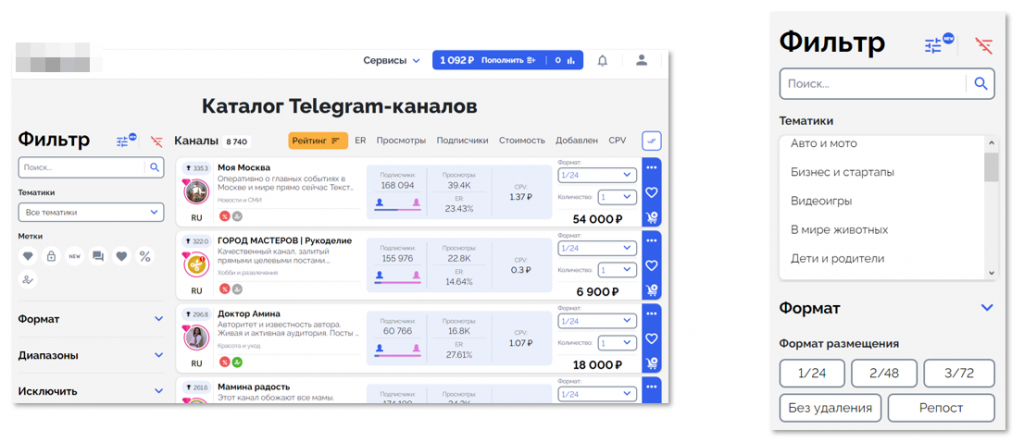Screen dimensions: 1024x442
Task: Open the Все тематики dropdown
Action: 91,212
